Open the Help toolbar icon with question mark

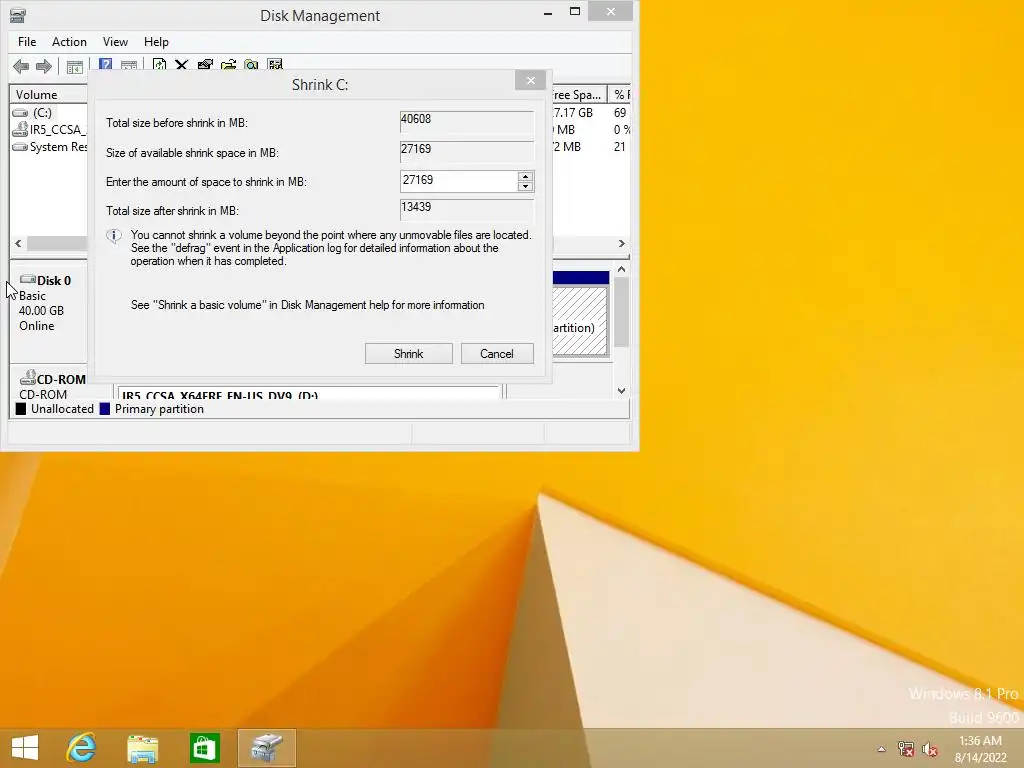(x=105, y=64)
